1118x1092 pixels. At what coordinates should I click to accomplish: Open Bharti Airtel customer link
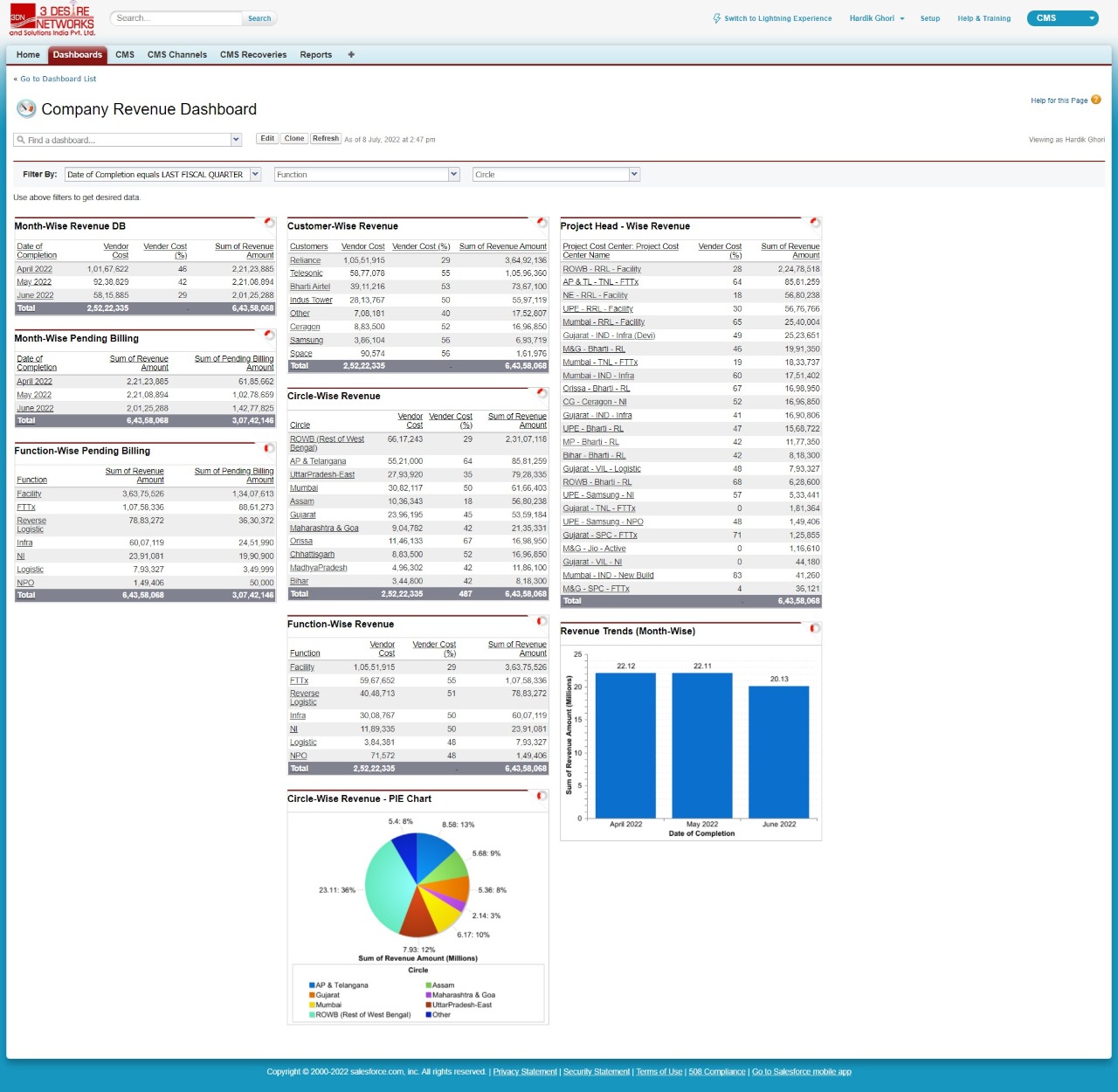(310, 287)
